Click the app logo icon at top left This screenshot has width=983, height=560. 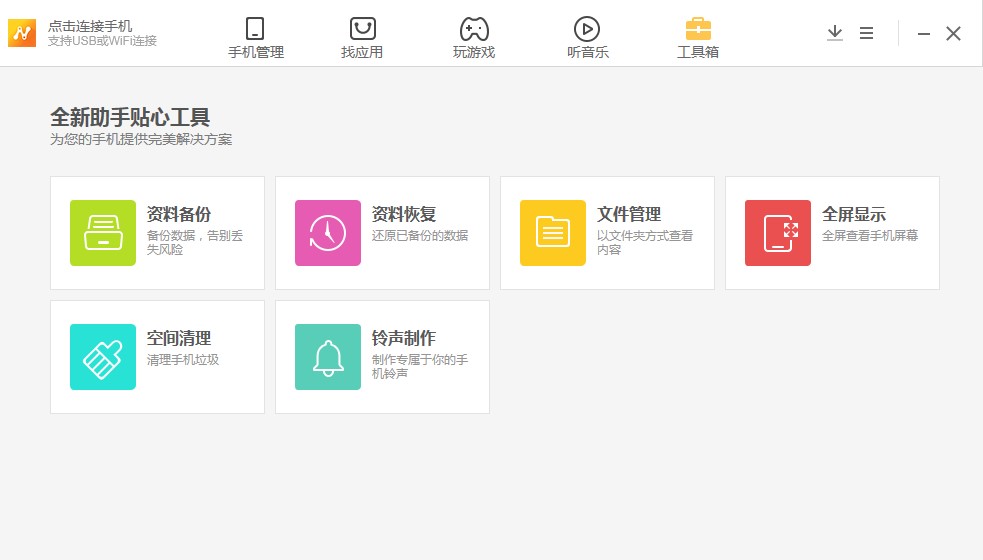coord(22,33)
